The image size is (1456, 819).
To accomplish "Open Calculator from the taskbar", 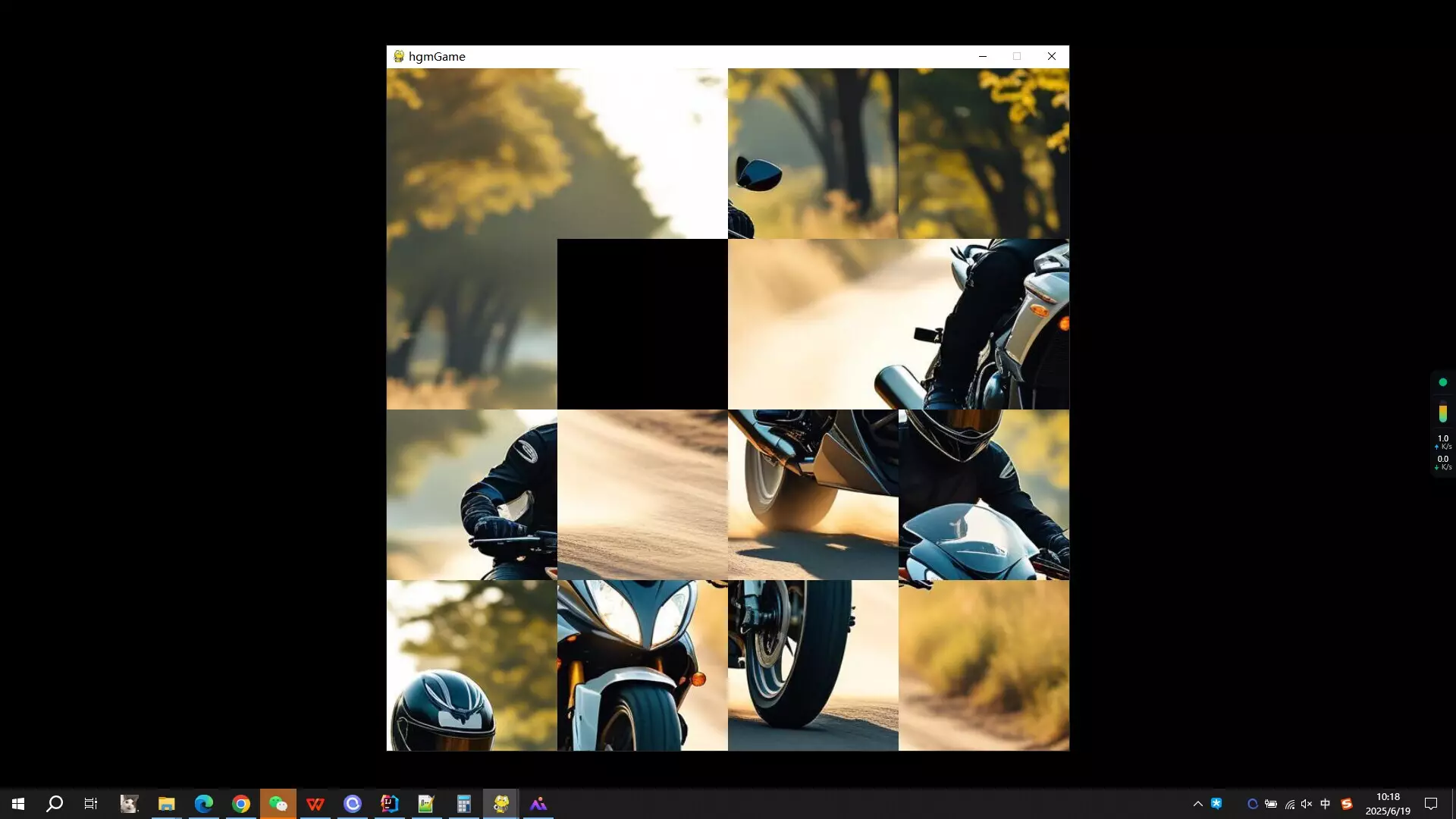I will pos(463,804).
